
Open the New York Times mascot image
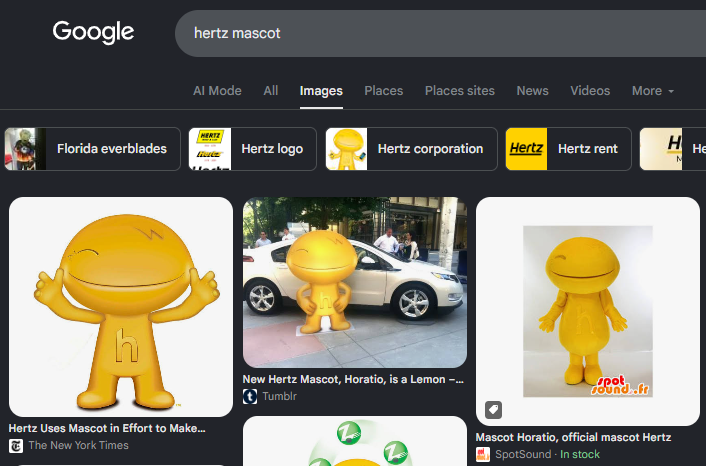[x=121, y=307]
